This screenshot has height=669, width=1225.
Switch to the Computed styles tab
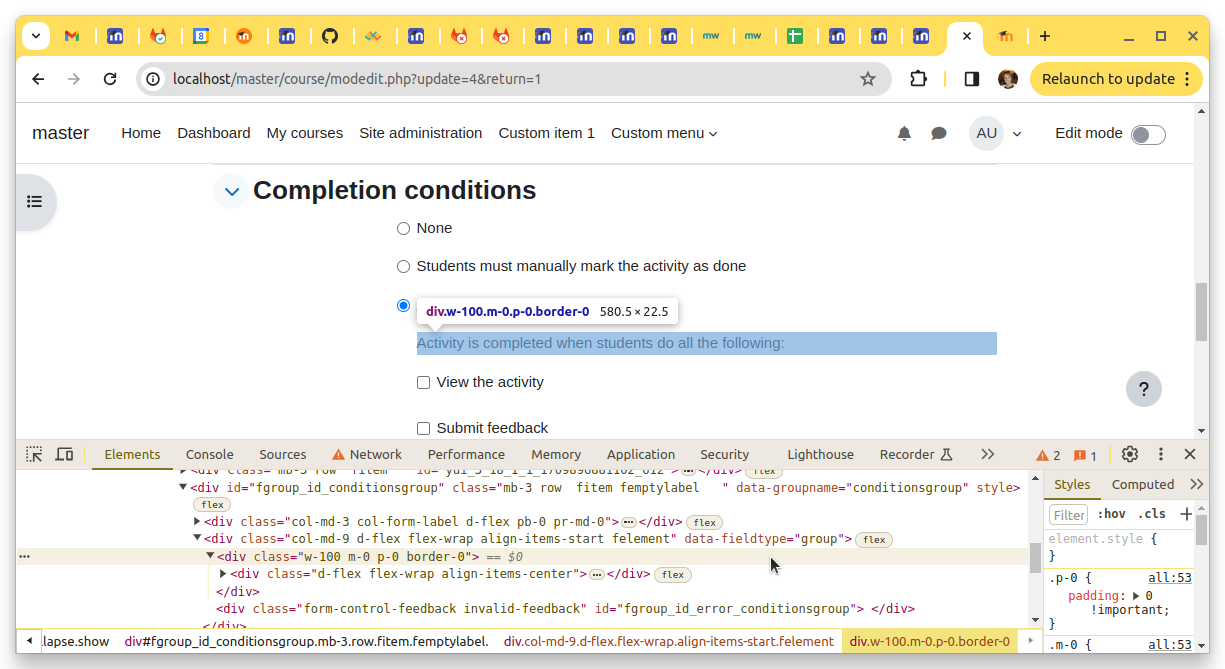point(1143,484)
